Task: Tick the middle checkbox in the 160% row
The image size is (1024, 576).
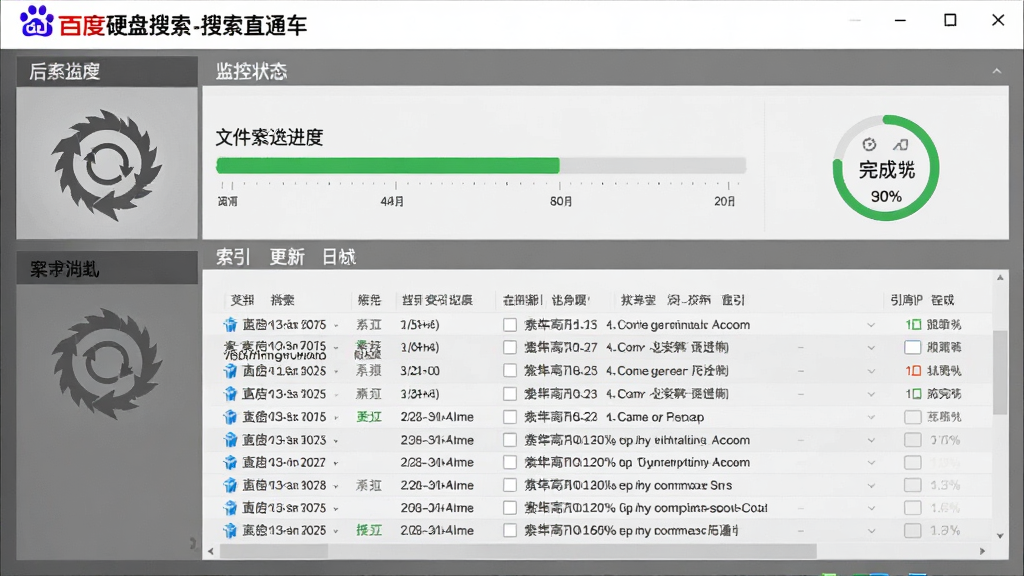Action: [510, 530]
